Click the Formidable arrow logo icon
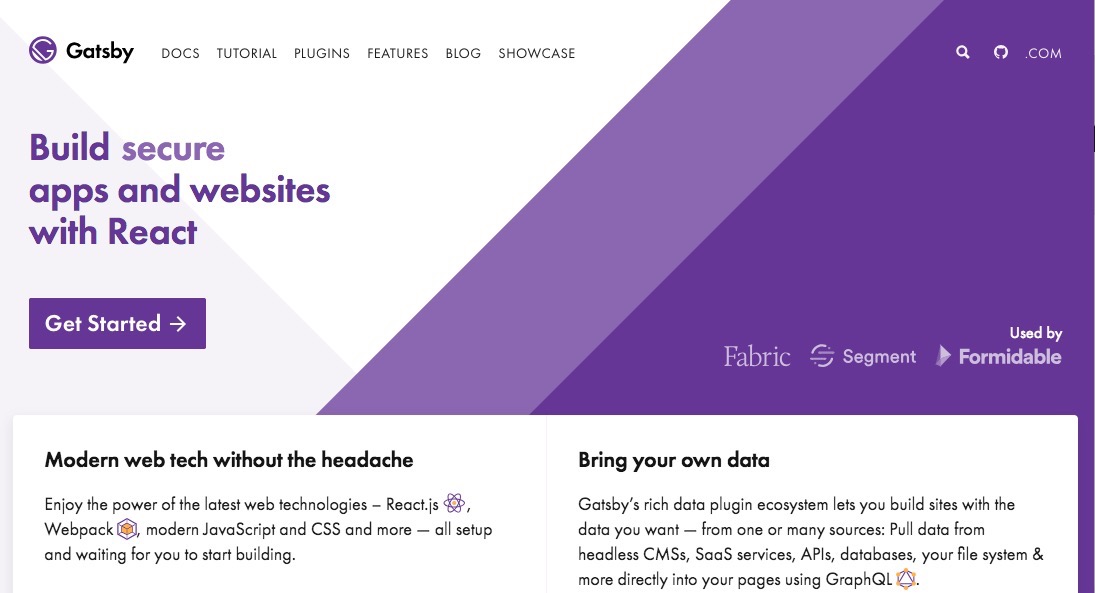Screen dimensions: 1095x593 (943, 356)
